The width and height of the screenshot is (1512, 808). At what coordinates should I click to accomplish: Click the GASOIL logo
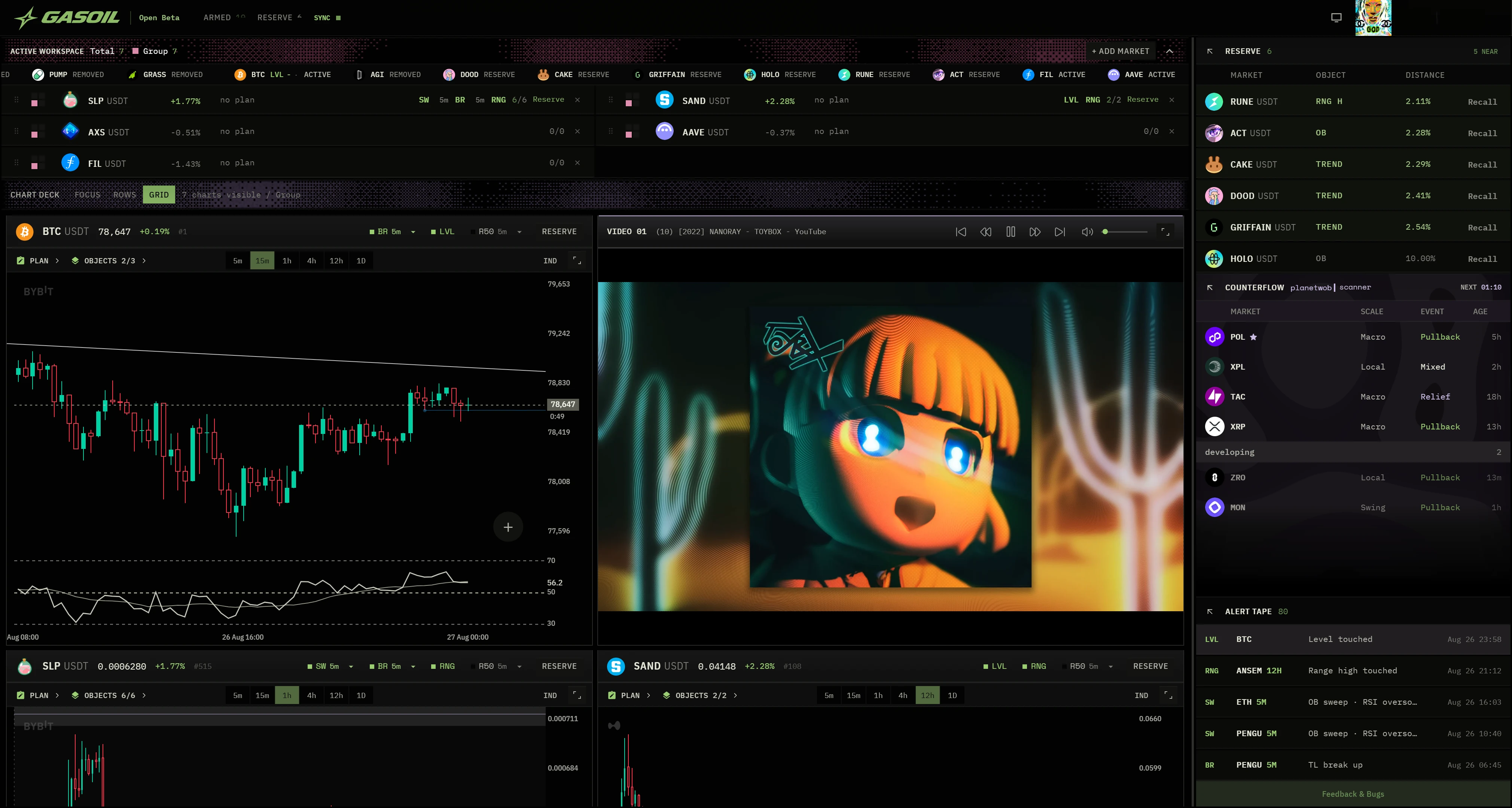[67, 18]
